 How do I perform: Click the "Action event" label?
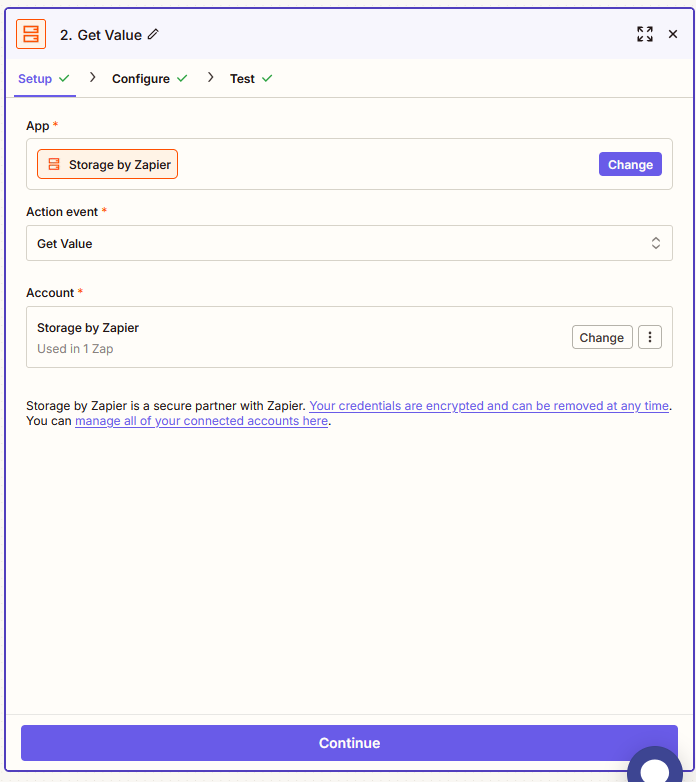click(62, 212)
